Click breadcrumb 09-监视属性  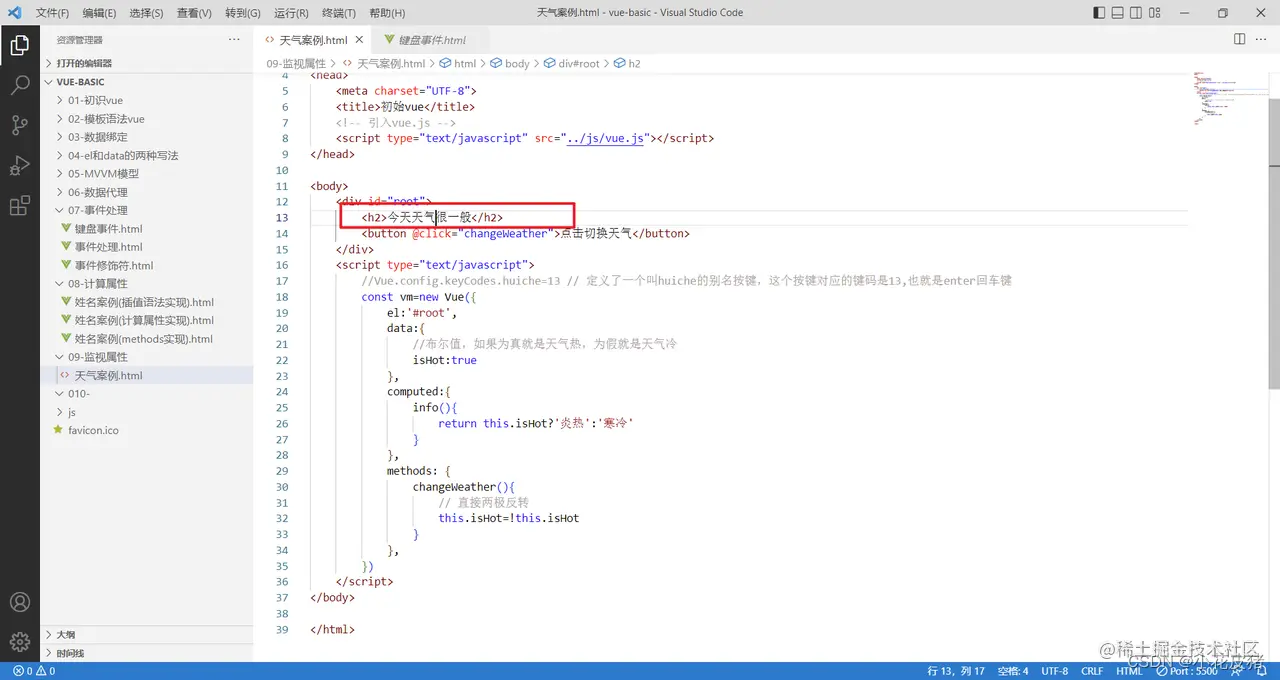296,63
